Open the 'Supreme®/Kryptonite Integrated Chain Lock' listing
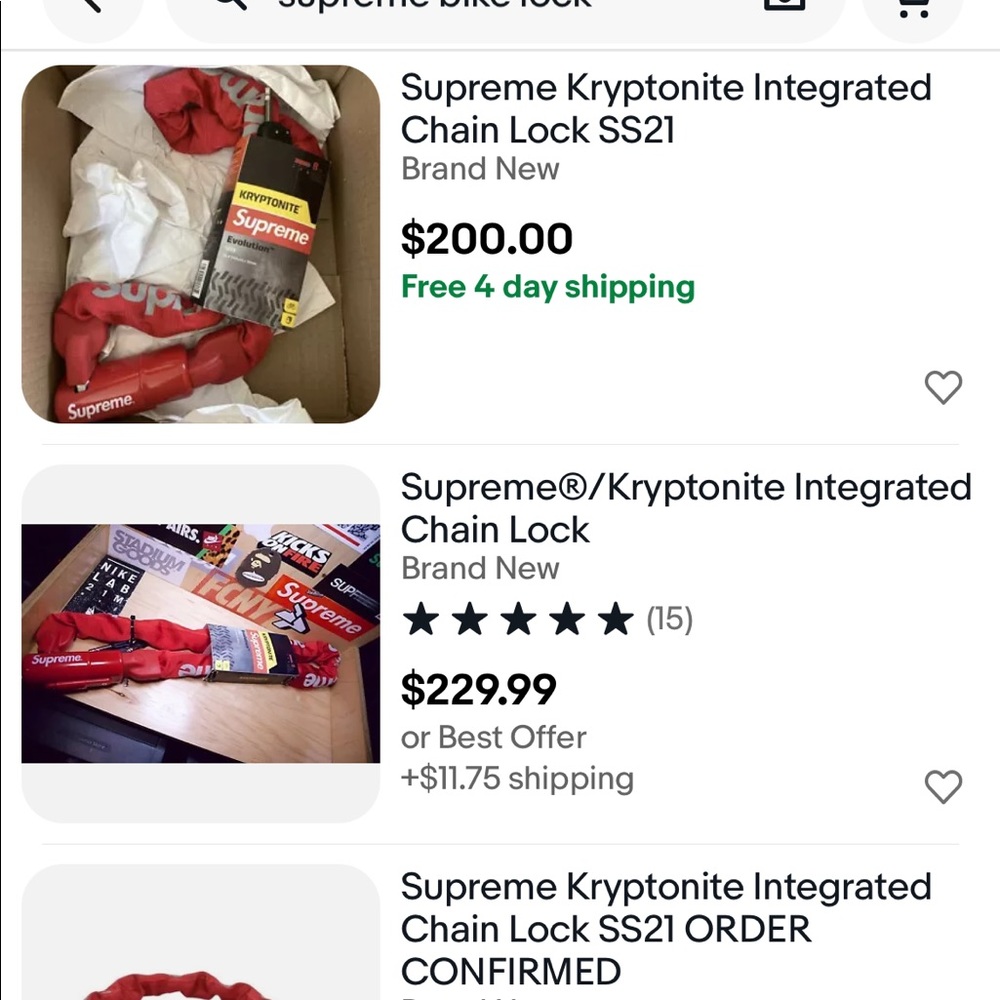Screen dimensions: 1000x1000 point(686,508)
